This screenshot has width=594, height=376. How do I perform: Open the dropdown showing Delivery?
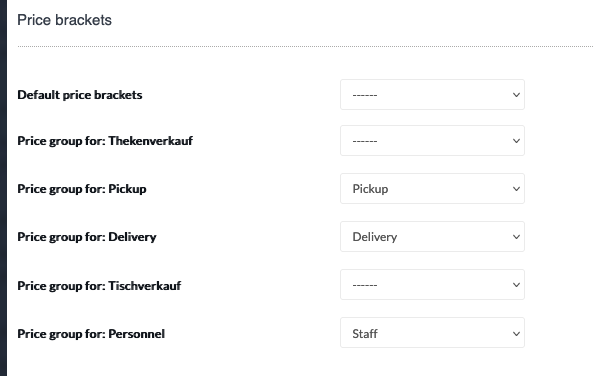(x=432, y=237)
